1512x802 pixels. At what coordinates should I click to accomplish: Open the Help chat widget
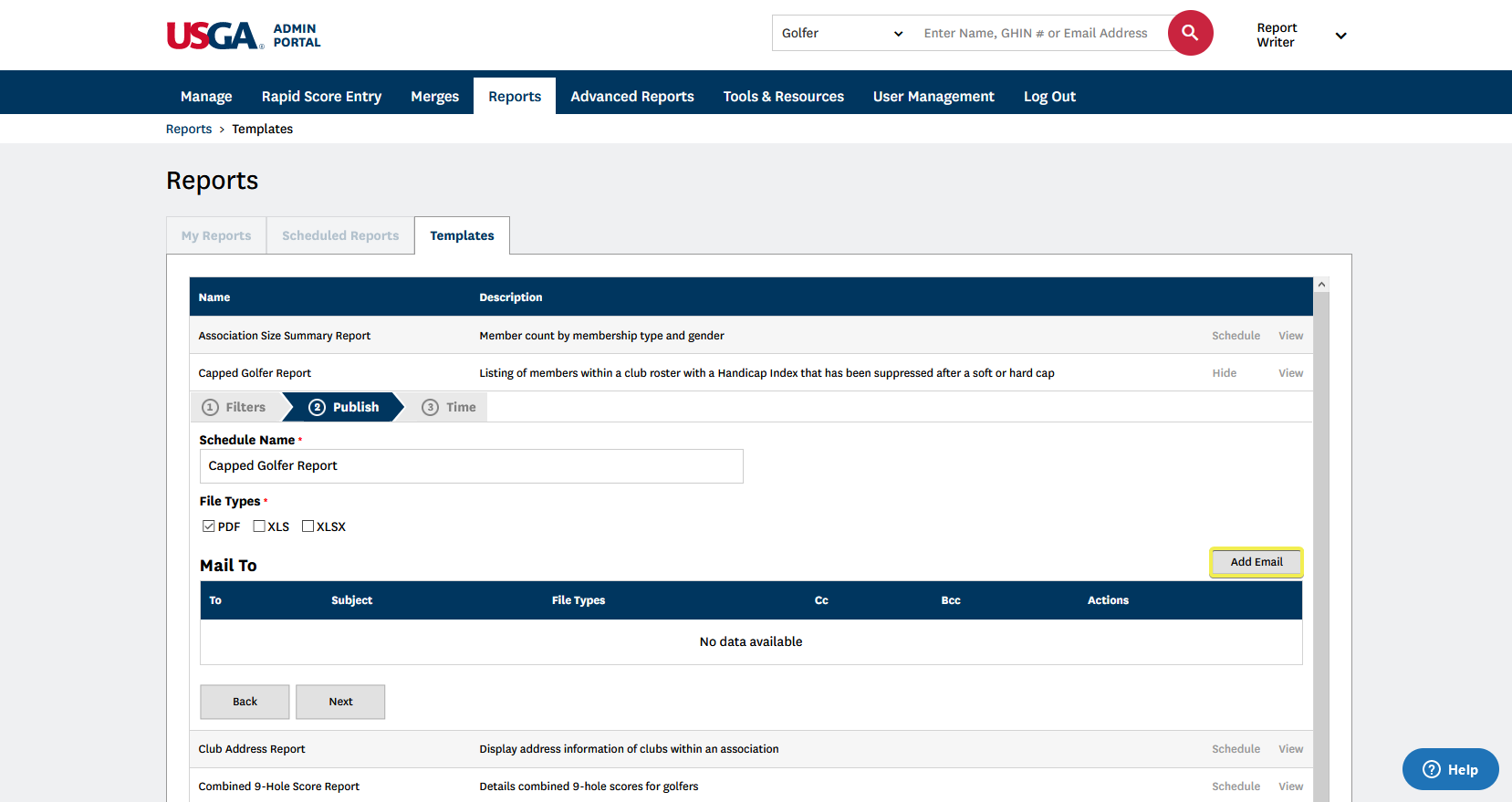pos(1450,769)
